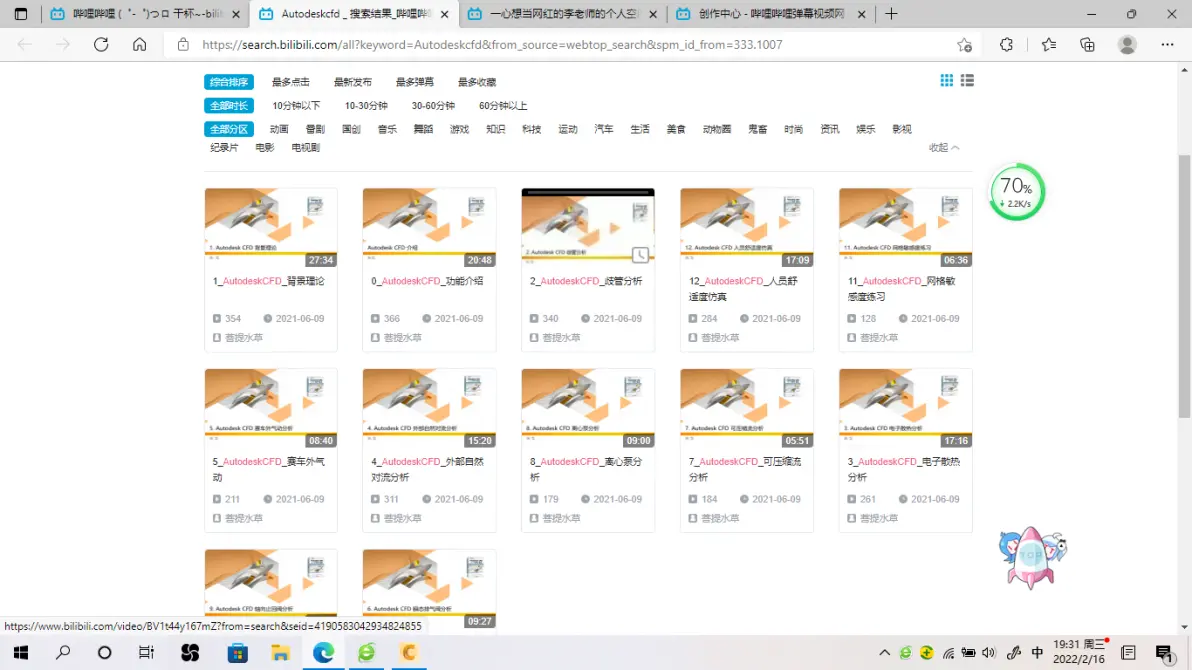Open volume control in system tray
The width and height of the screenshot is (1192, 670).
[x=988, y=653]
